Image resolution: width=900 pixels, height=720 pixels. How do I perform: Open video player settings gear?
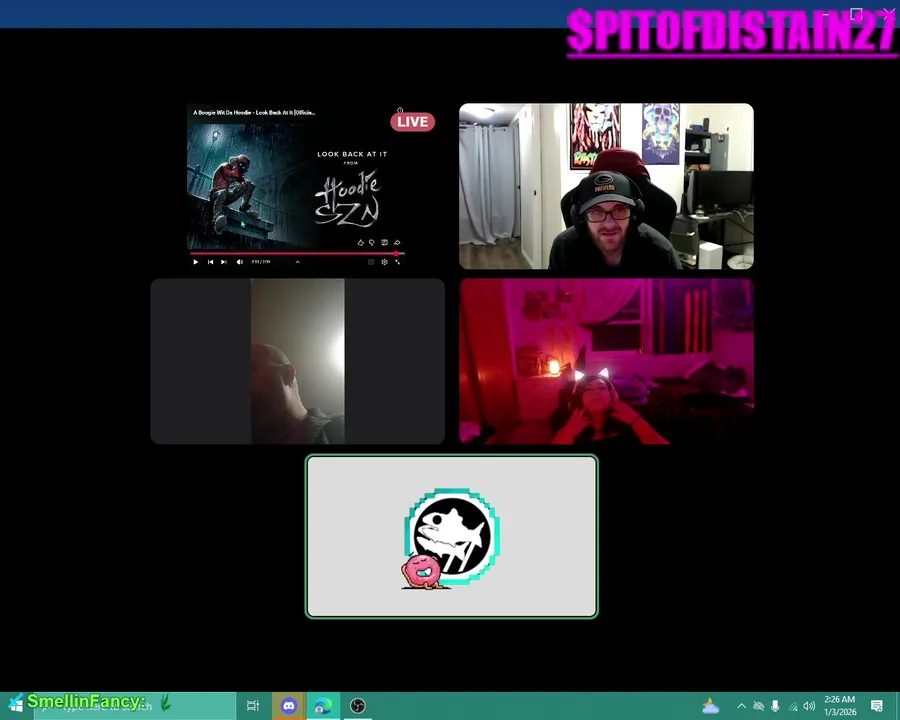385,262
